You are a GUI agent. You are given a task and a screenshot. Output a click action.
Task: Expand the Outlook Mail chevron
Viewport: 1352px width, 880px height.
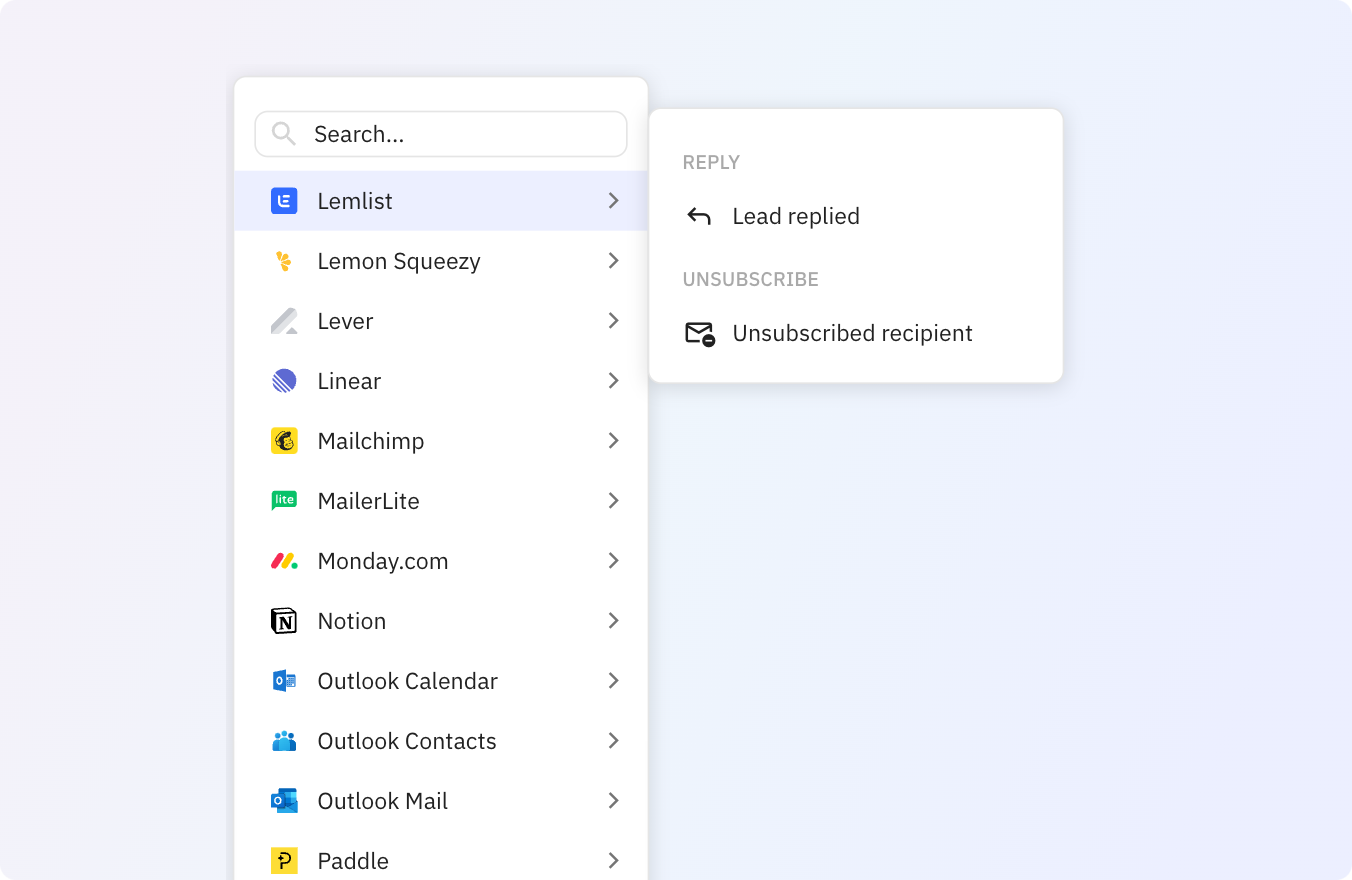pyautogui.click(x=614, y=801)
